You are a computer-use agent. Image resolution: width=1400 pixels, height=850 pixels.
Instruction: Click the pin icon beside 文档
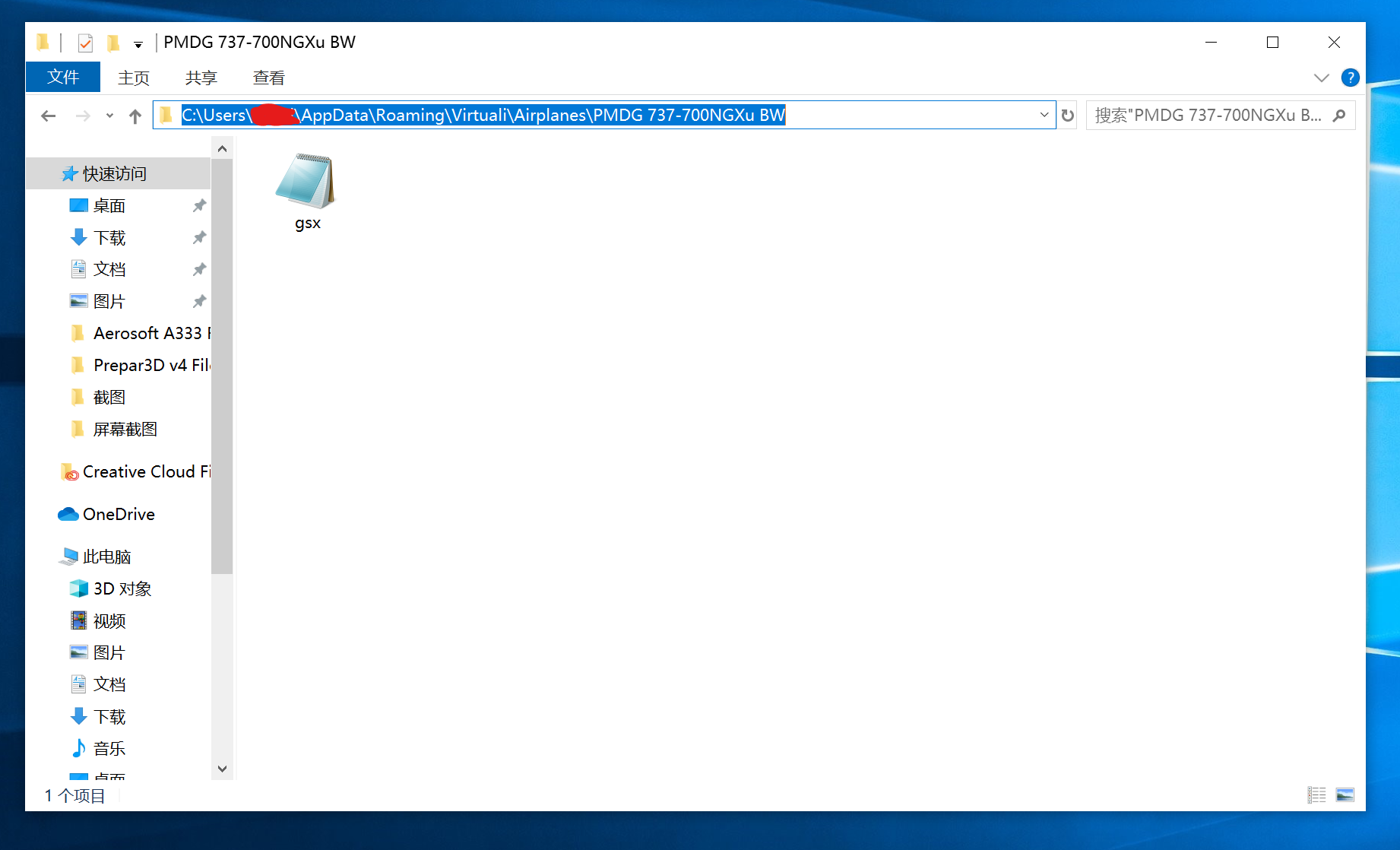(x=199, y=270)
